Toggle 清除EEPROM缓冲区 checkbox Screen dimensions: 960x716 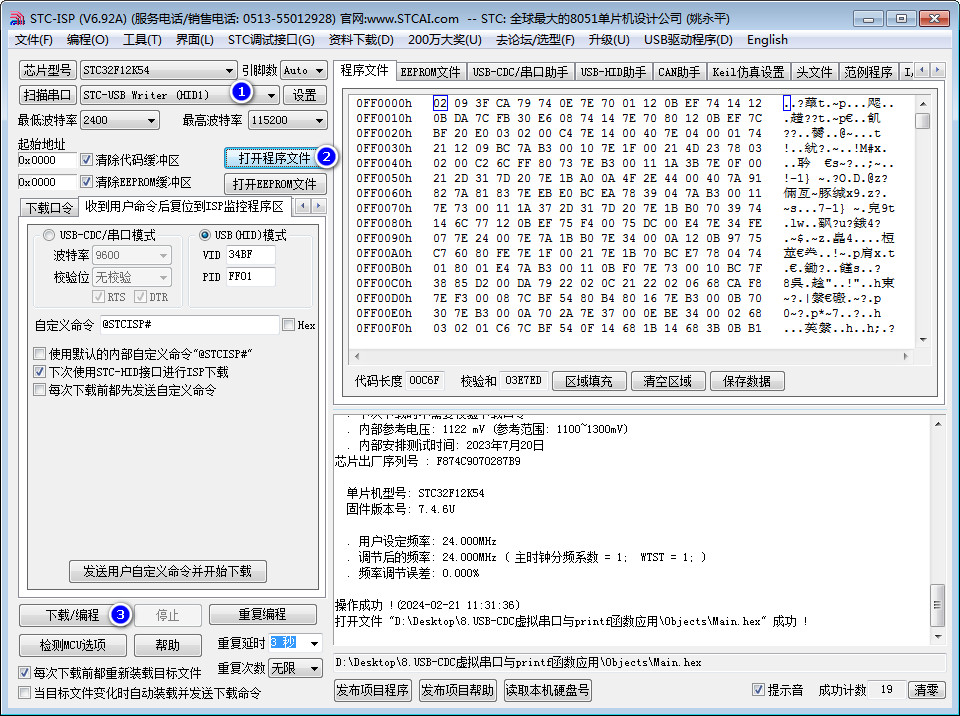[x=86, y=183]
